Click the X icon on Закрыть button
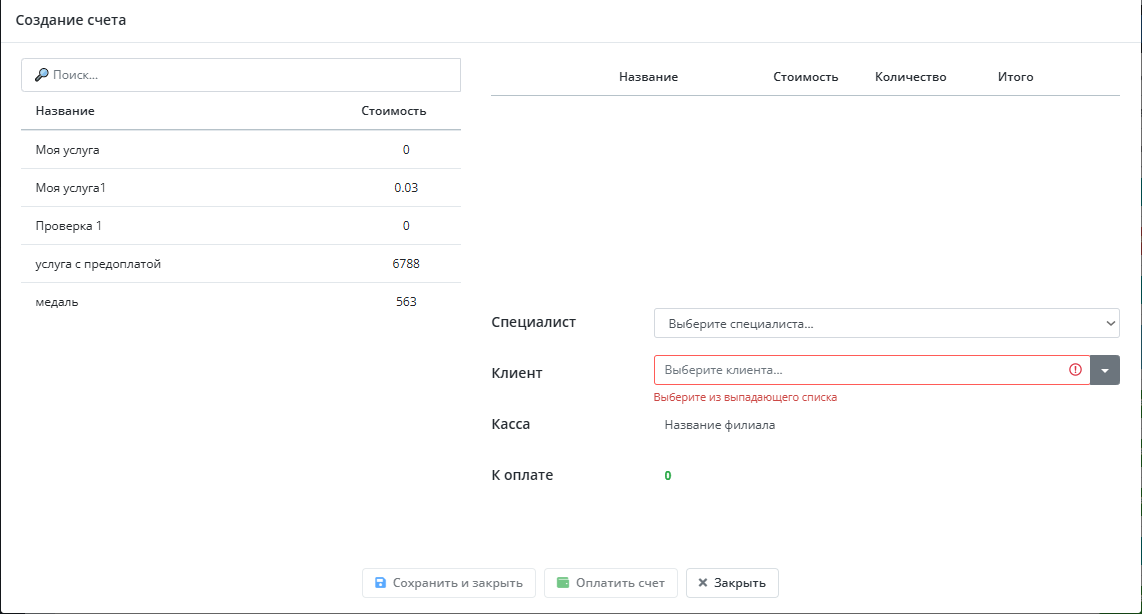This screenshot has height=614, width=1142. [x=702, y=583]
